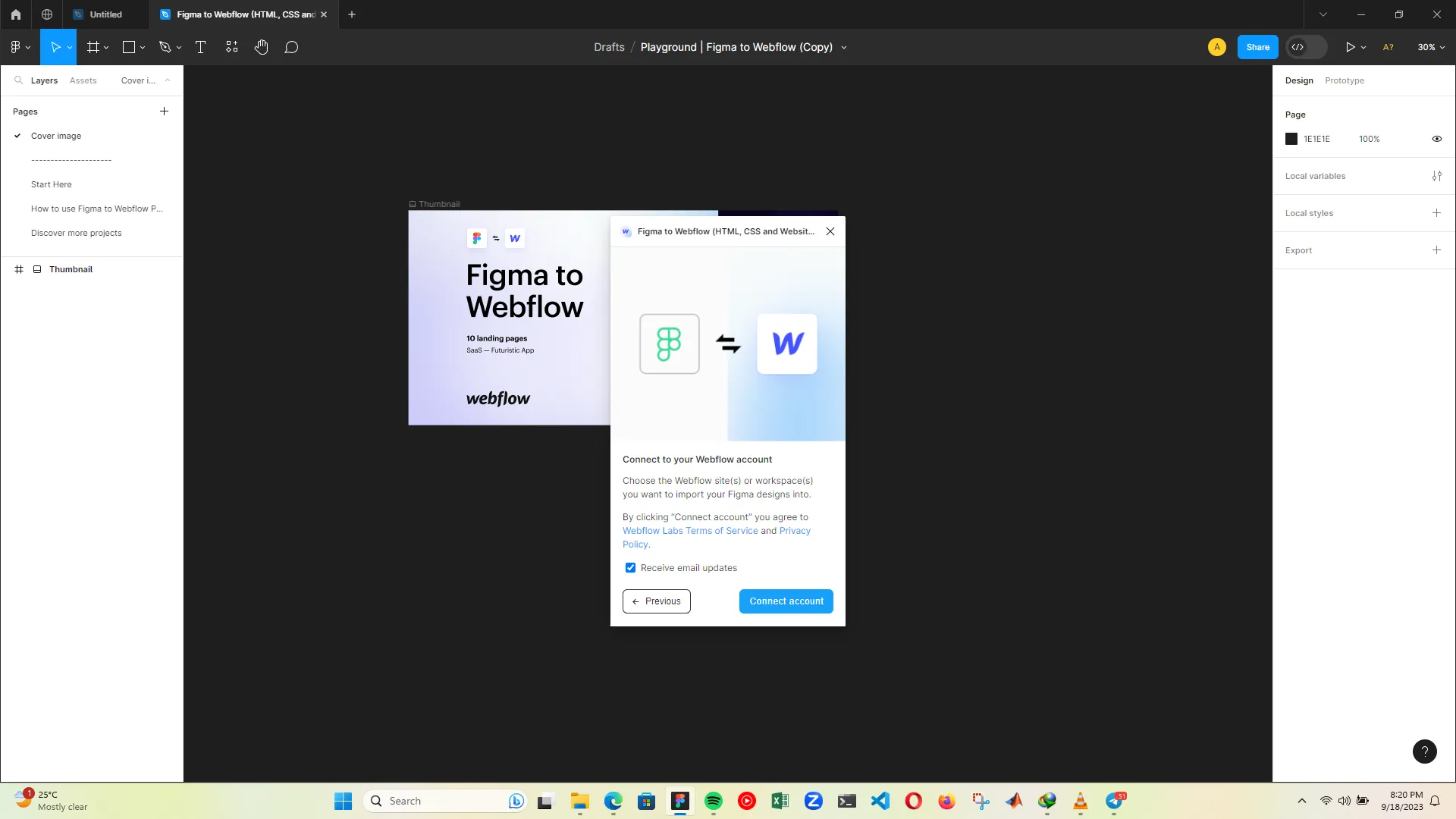Select the Hand tool
Image resolution: width=1456 pixels, height=819 pixels.
[x=261, y=47]
